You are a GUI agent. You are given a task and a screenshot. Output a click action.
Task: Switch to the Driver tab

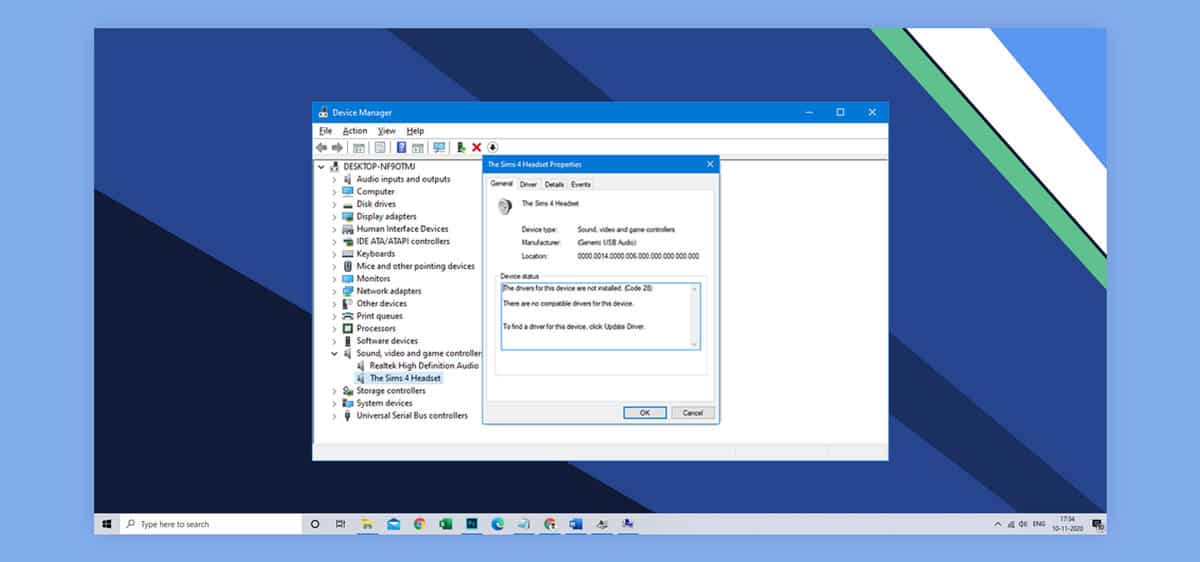528,184
